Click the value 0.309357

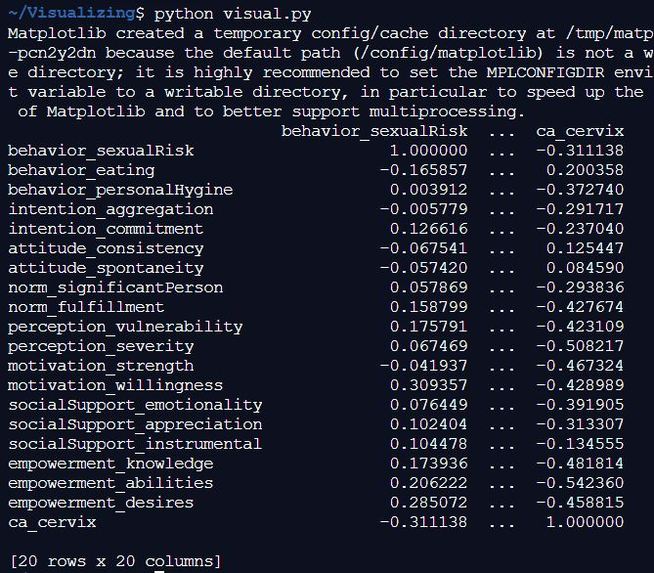coord(428,385)
